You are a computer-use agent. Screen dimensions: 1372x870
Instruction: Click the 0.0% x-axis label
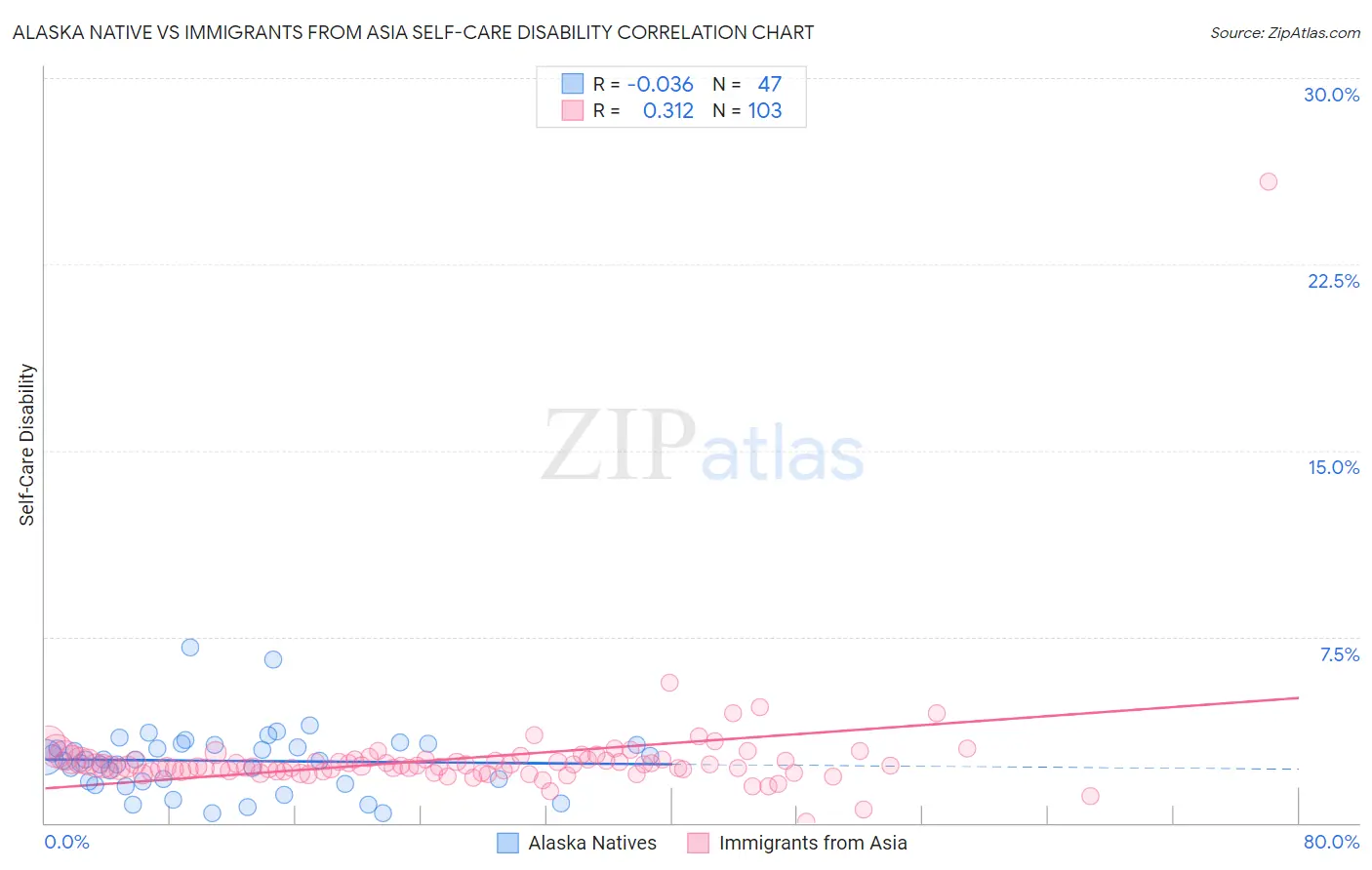pos(66,842)
